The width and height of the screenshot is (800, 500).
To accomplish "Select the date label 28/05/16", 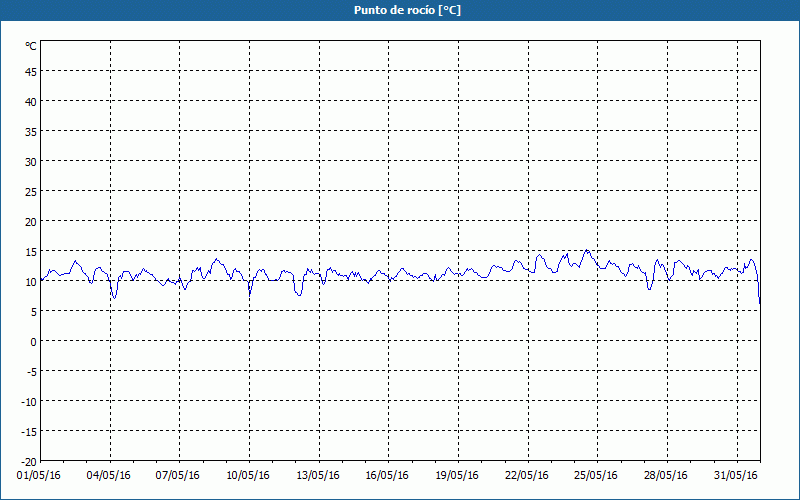I will coord(666,476).
